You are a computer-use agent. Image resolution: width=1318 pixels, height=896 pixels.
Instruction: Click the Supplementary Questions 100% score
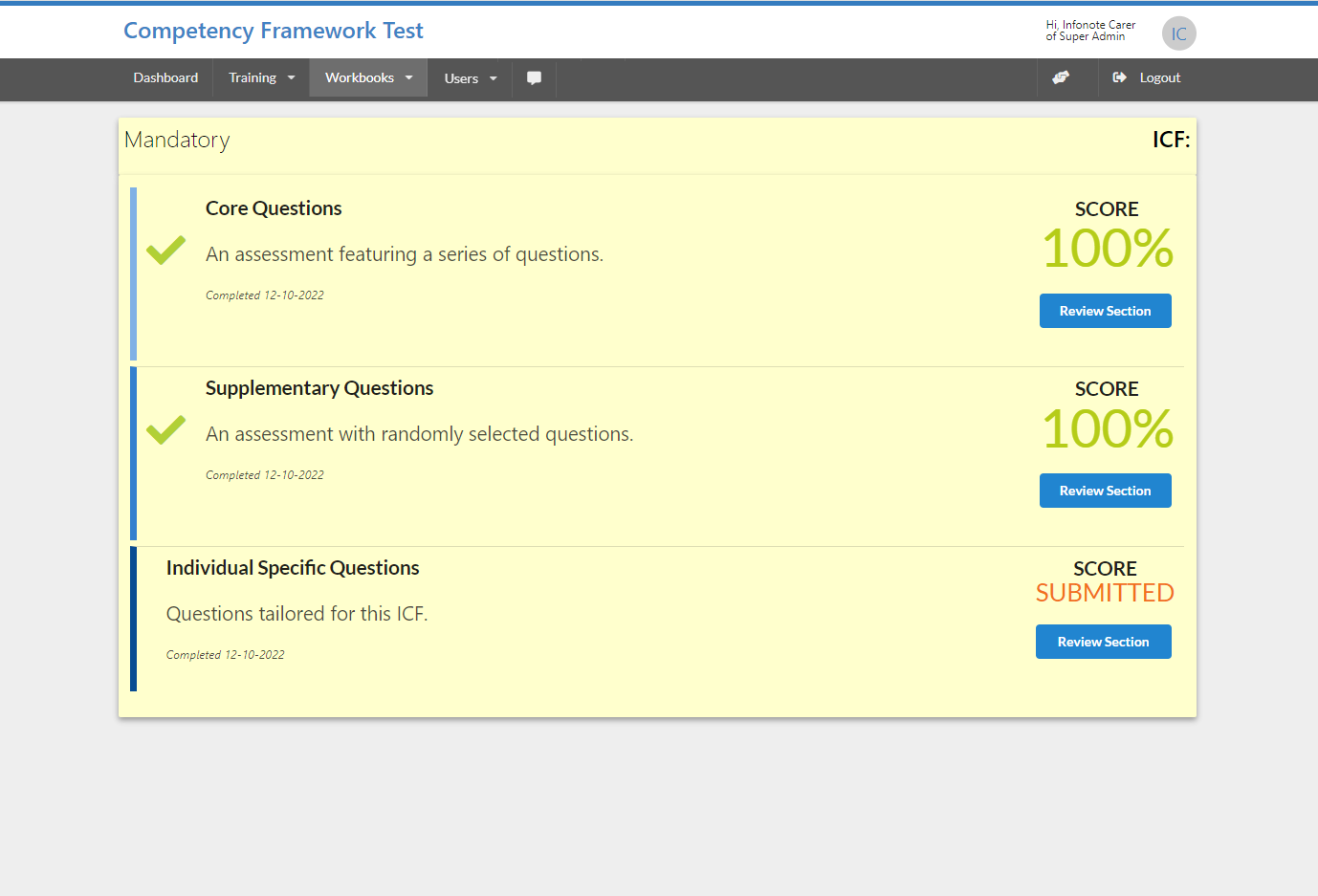pyautogui.click(x=1108, y=428)
